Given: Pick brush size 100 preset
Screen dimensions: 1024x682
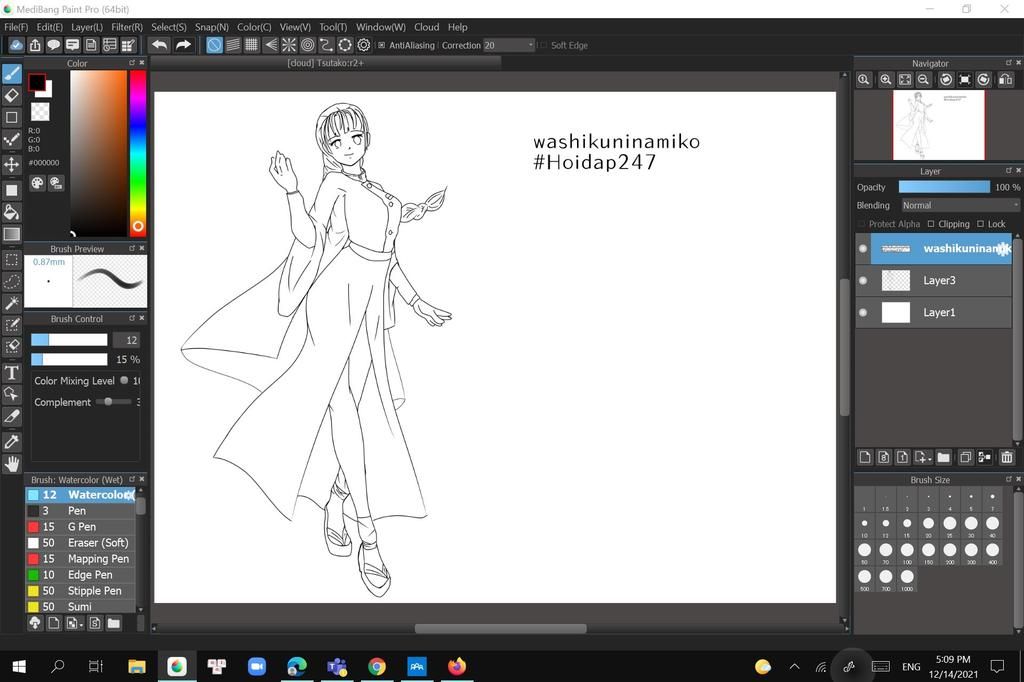Looking at the screenshot, I should (x=907, y=552).
